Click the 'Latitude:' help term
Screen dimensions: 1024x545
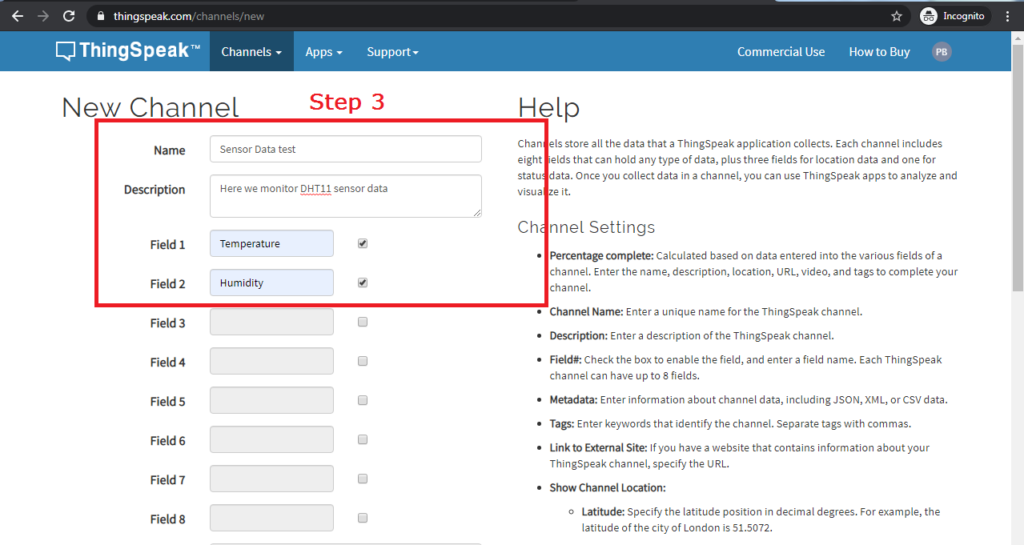(x=603, y=512)
